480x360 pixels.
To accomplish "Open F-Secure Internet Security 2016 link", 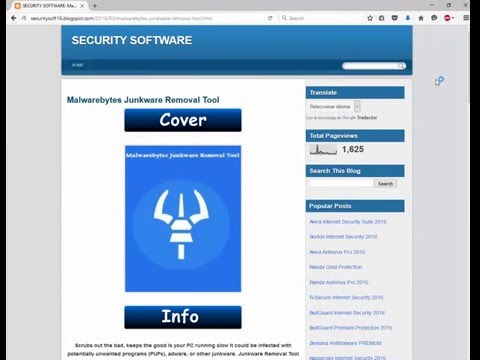I will pos(346,297).
